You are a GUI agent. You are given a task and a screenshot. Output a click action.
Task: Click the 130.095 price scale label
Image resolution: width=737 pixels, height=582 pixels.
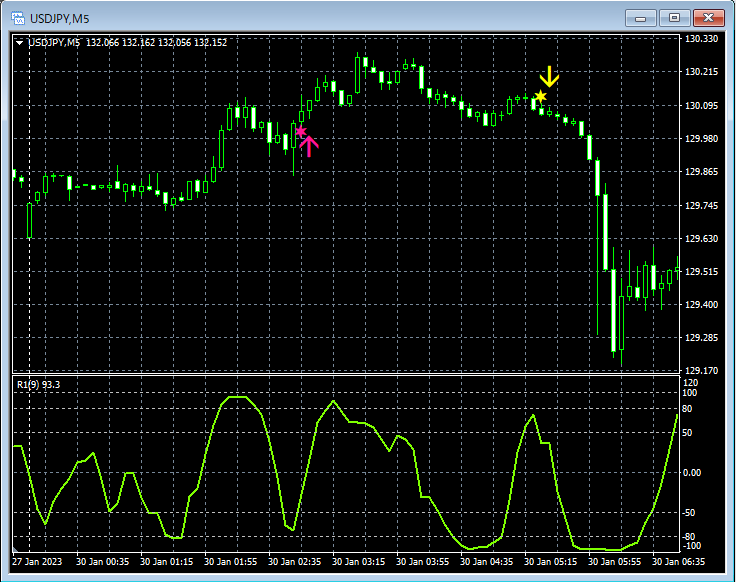click(x=702, y=105)
